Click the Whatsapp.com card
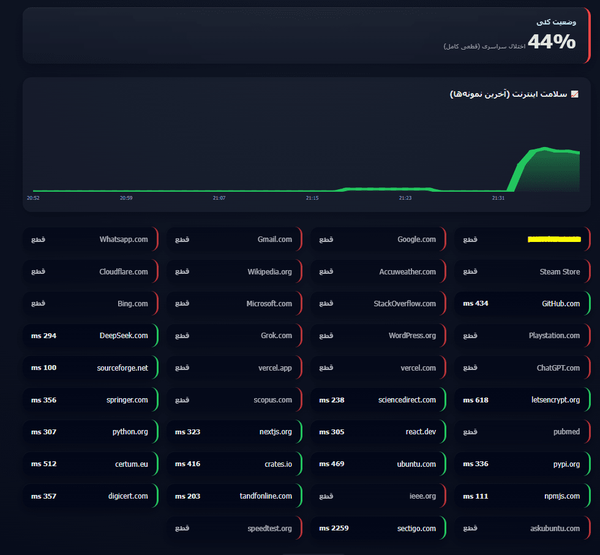This screenshot has width=600, height=555. 91,239
